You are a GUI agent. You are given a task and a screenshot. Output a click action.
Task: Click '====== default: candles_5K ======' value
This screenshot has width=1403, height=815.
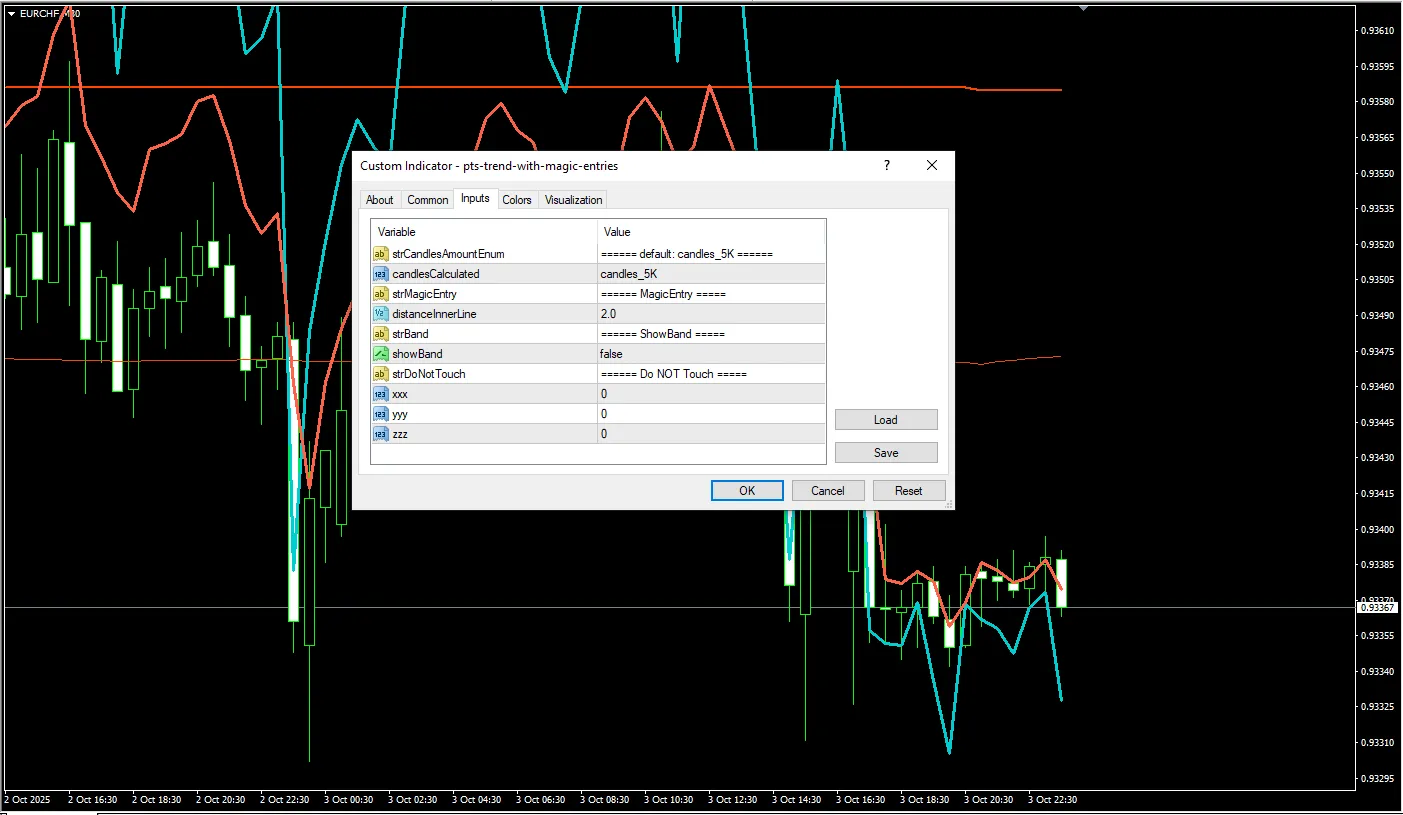687,254
